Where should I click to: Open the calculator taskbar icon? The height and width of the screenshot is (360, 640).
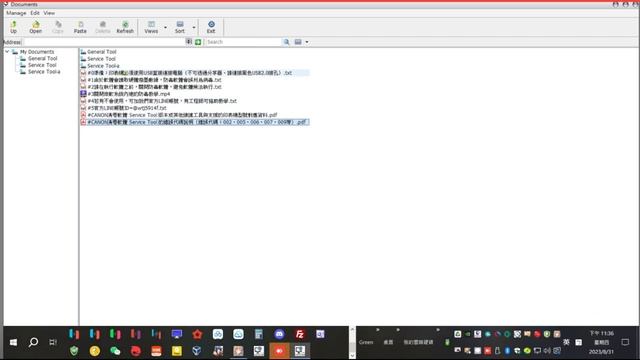[x=259, y=334]
